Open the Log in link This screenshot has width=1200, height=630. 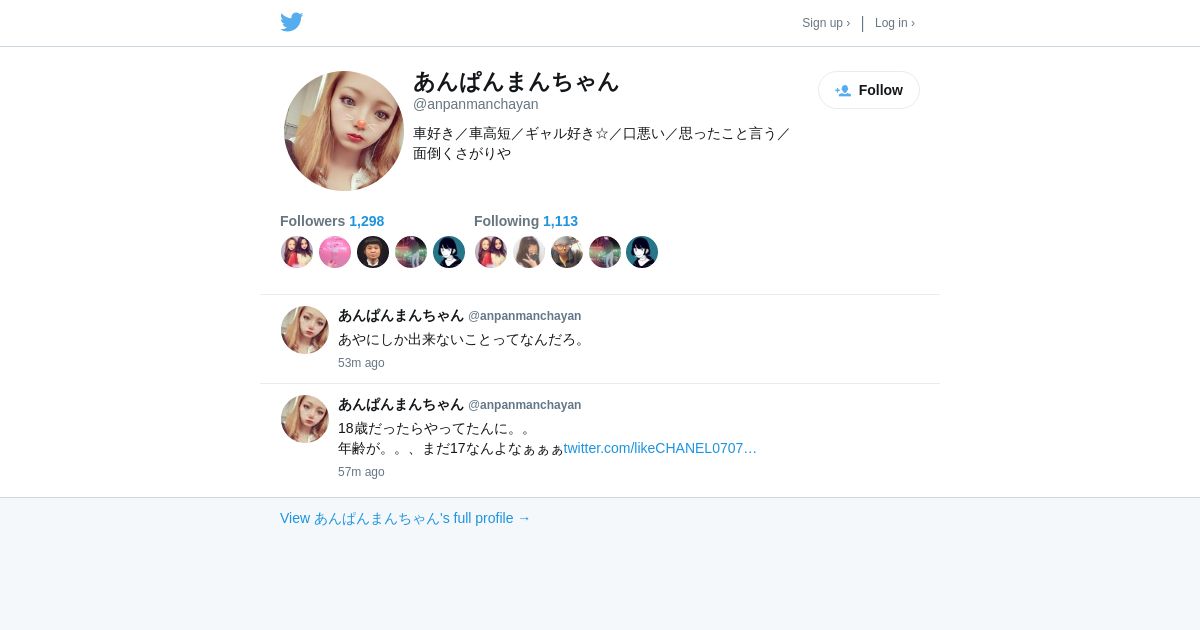click(x=895, y=23)
